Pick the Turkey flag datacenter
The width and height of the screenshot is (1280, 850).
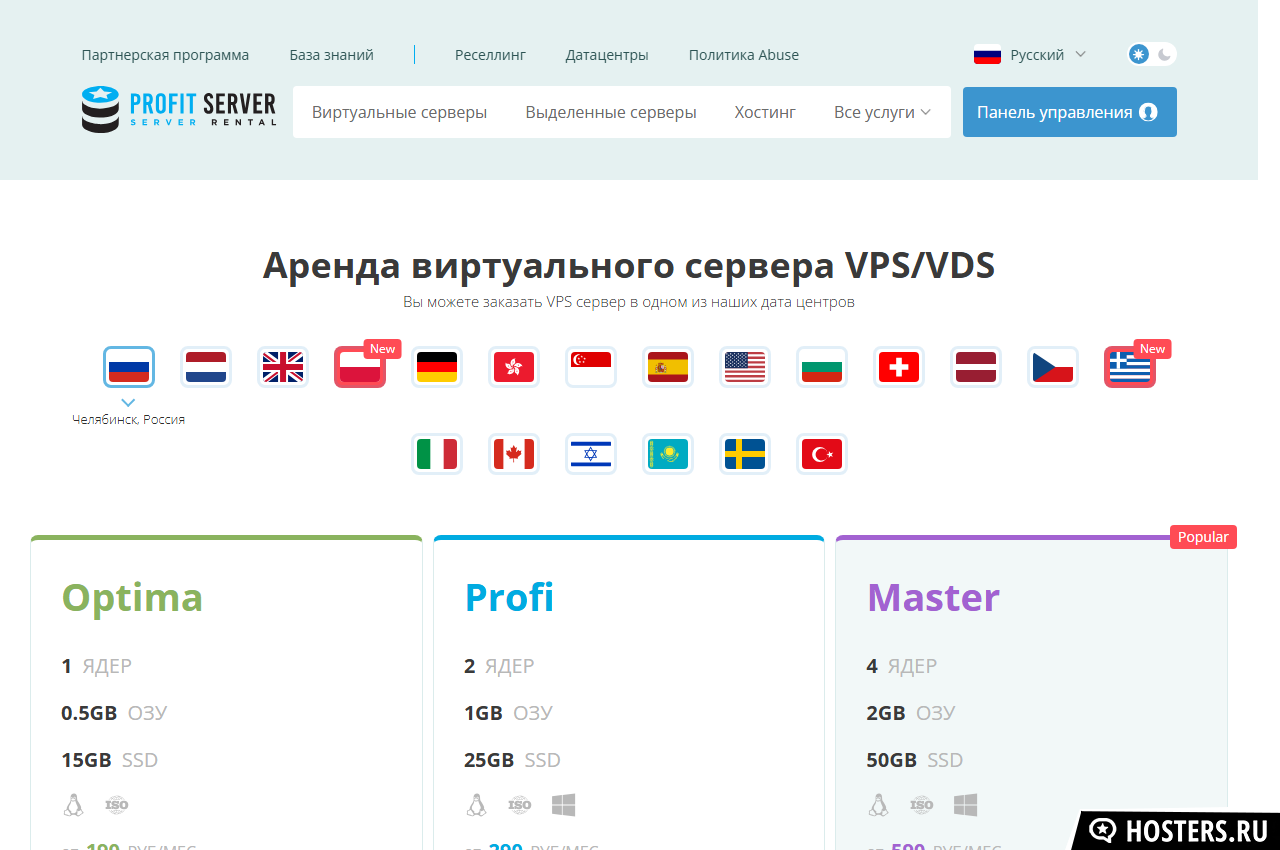pos(822,454)
